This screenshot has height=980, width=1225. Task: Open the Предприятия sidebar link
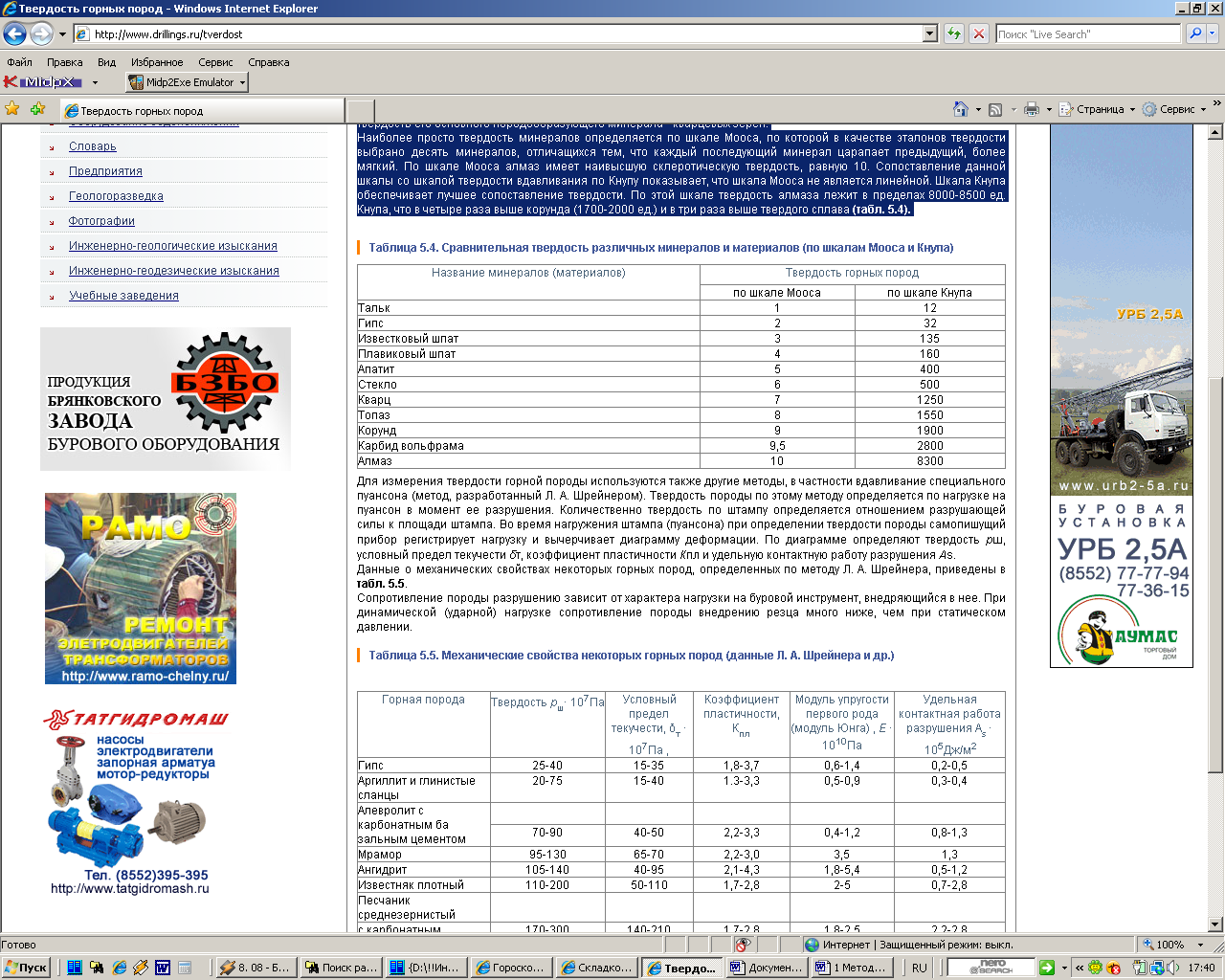pos(105,171)
